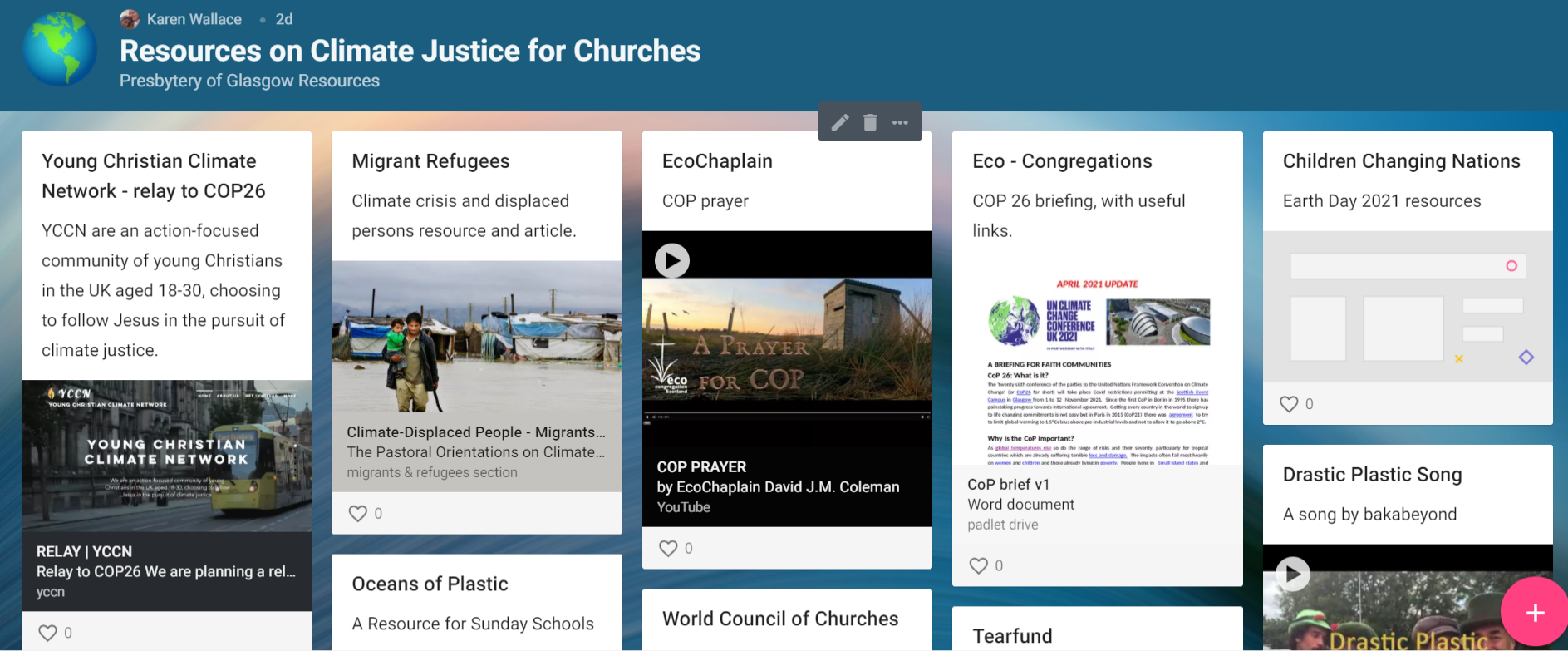
Task: Click the edit pencil icon on EcoChaplain post
Action: [x=840, y=122]
